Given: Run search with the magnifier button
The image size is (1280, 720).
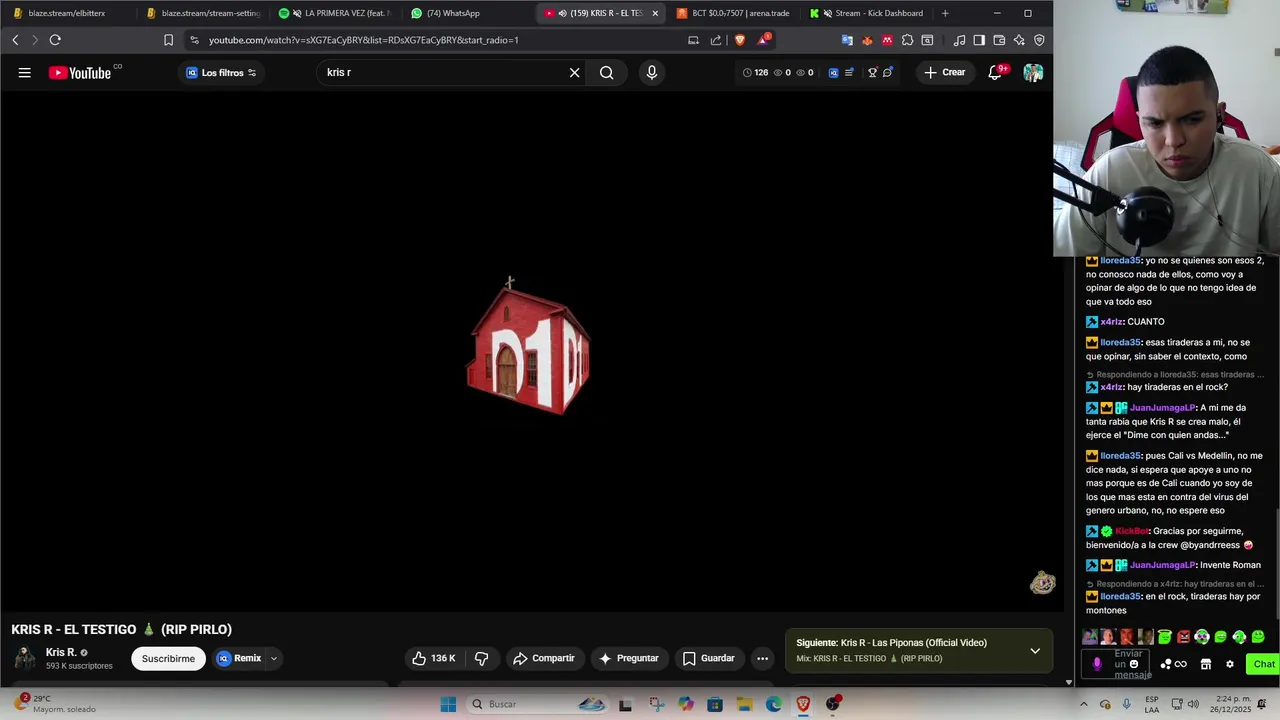Looking at the screenshot, I should pyautogui.click(x=607, y=72).
